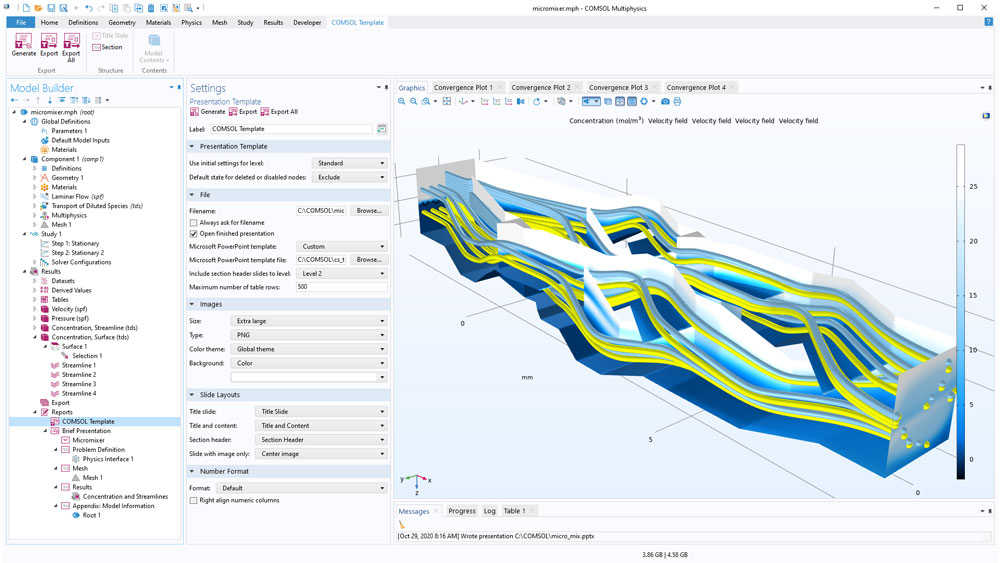Uncheck Open finished presentation

pos(194,234)
